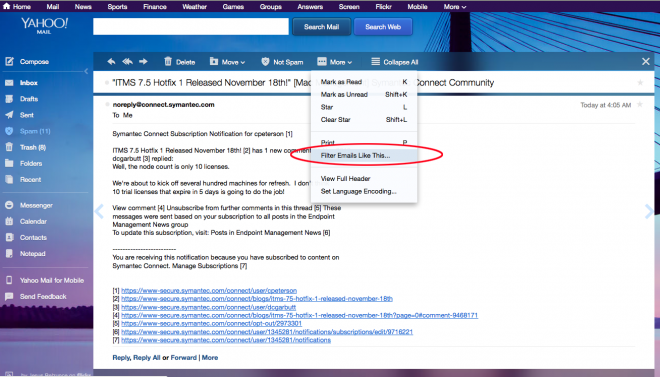Viewport: 660px width, 377px height.
Task: Click Send Feedback in sidebar
Action: 43,297
